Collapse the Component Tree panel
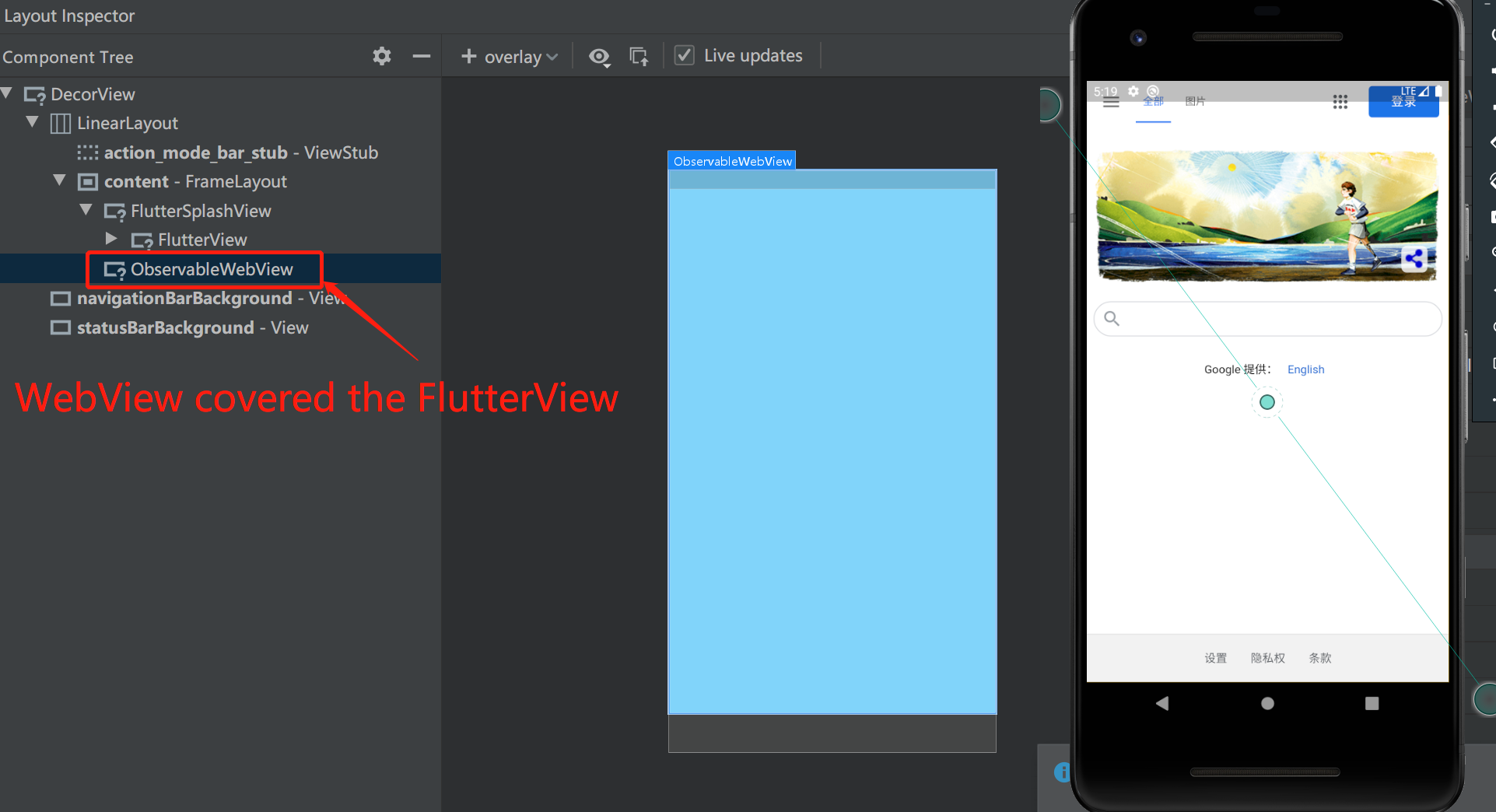The image size is (1496, 812). (x=421, y=56)
